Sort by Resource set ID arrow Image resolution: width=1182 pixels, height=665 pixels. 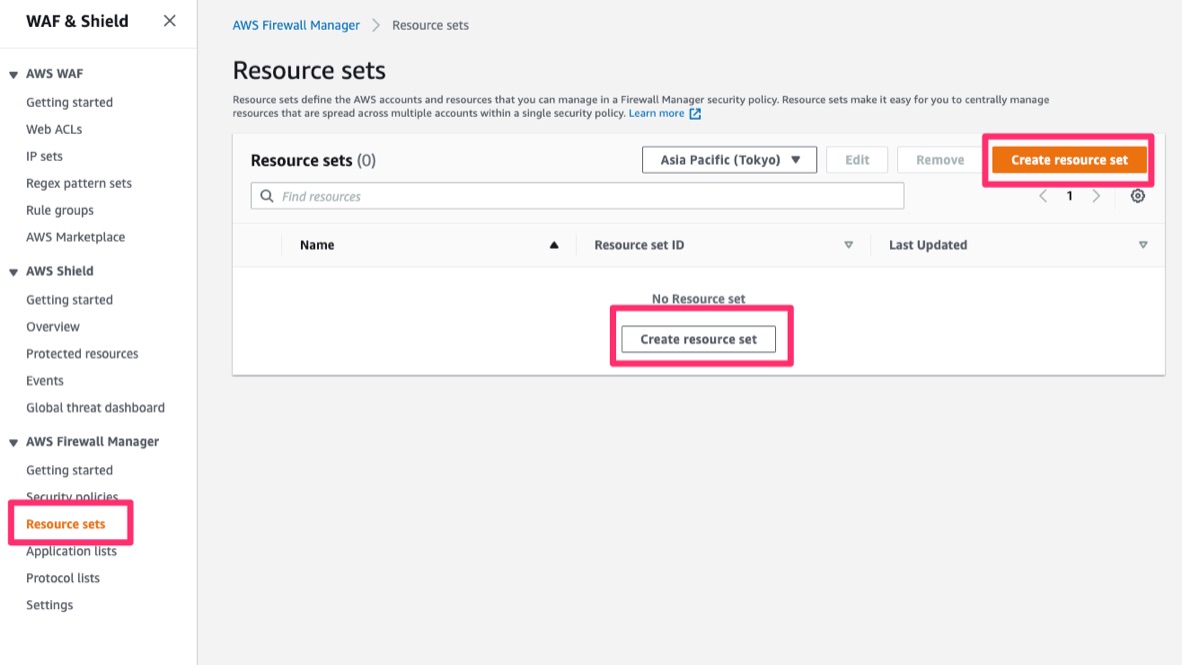point(848,245)
